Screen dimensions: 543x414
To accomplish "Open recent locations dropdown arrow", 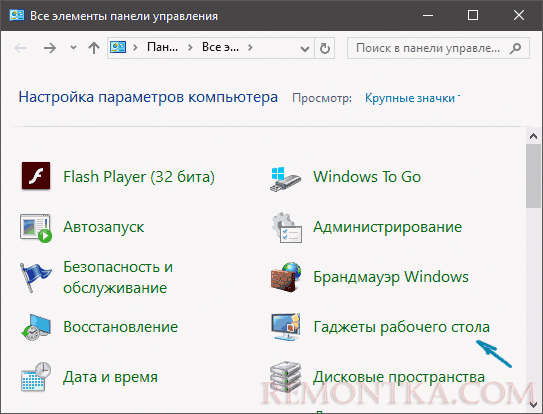I will [73, 47].
